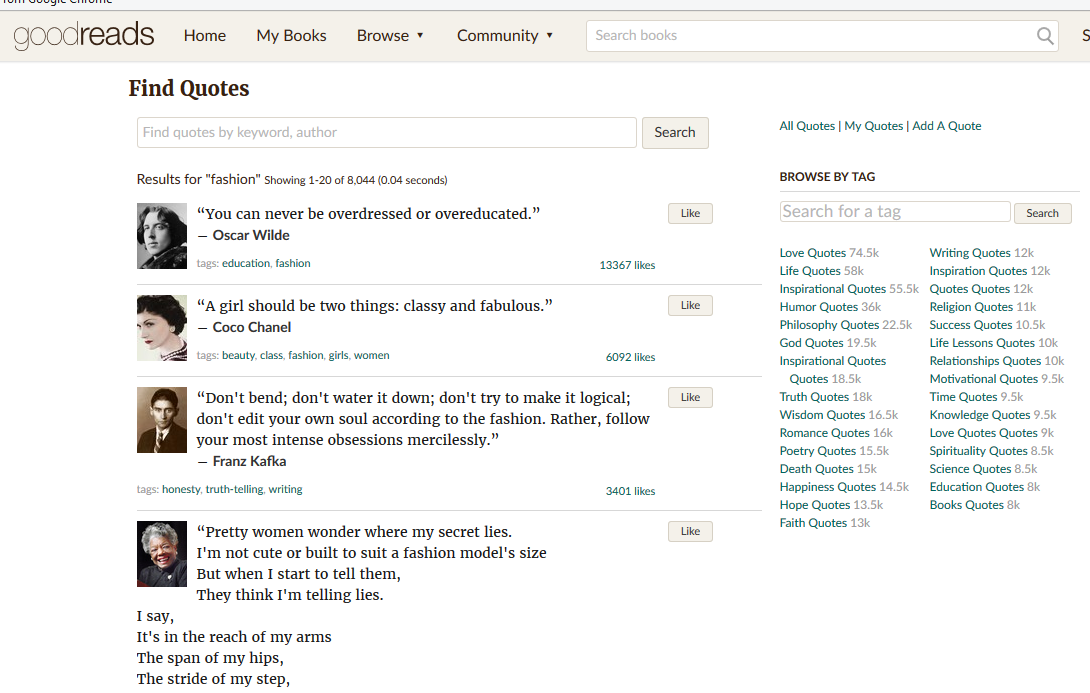Image resolution: width=1090 pixels, height=693 pixels.
Task: Browse Hope Quotes tag
Action: tap(815, 505)
